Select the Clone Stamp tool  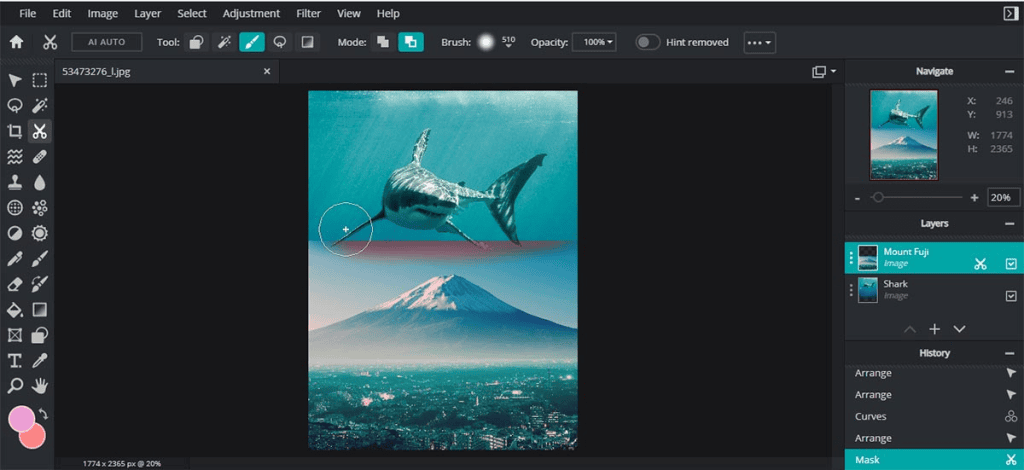(x=15, y=183)
